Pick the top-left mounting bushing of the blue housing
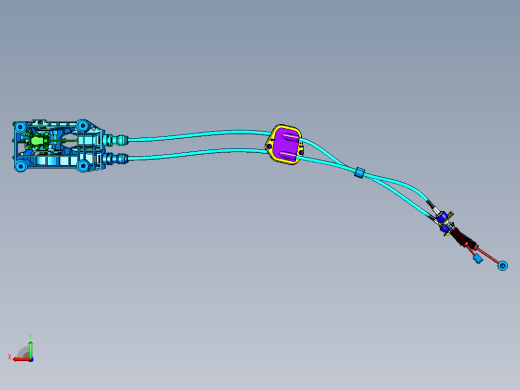Image resolution: width=520 pixels, height=390 pixels. [20, 127]
